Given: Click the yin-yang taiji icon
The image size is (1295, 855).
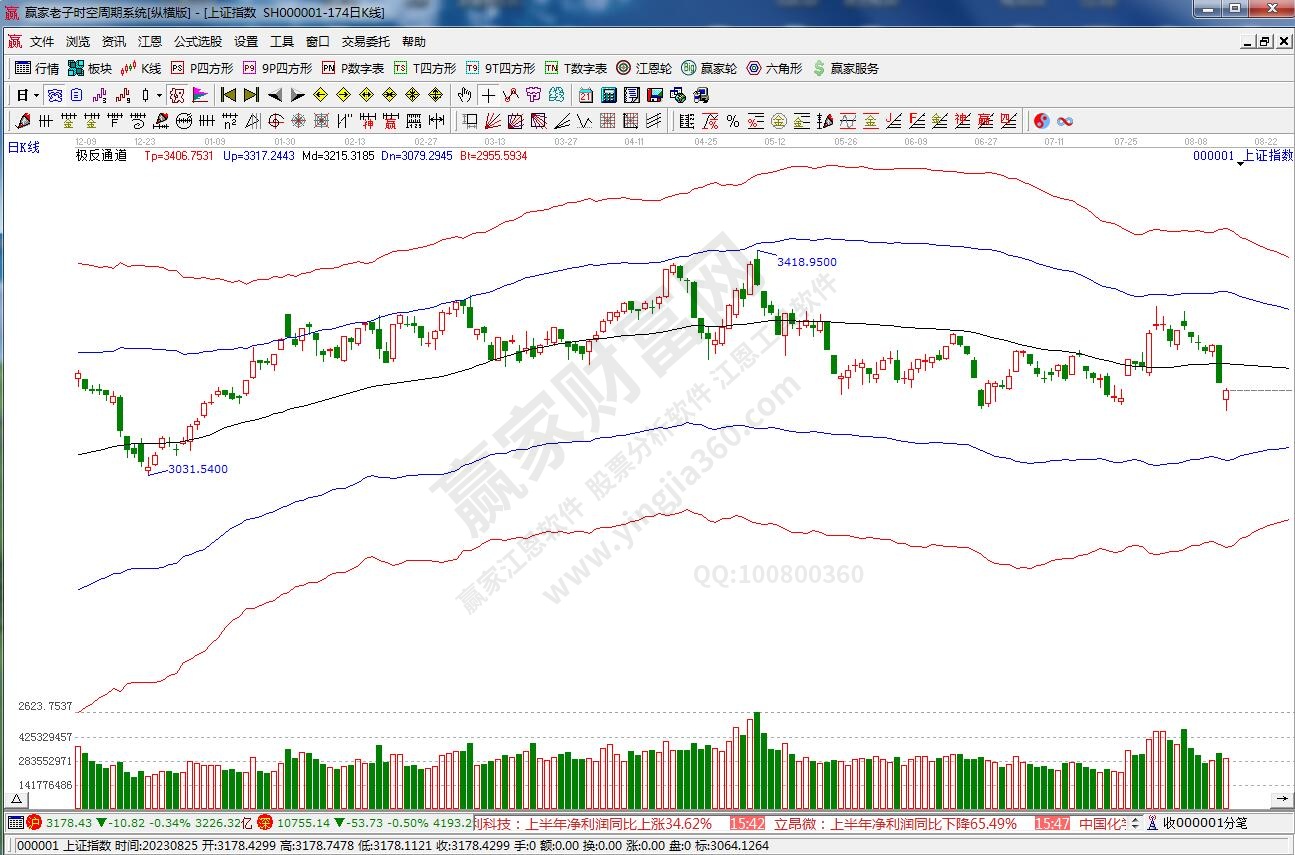Looking at the screenshot, I should tap(1041, 121).
